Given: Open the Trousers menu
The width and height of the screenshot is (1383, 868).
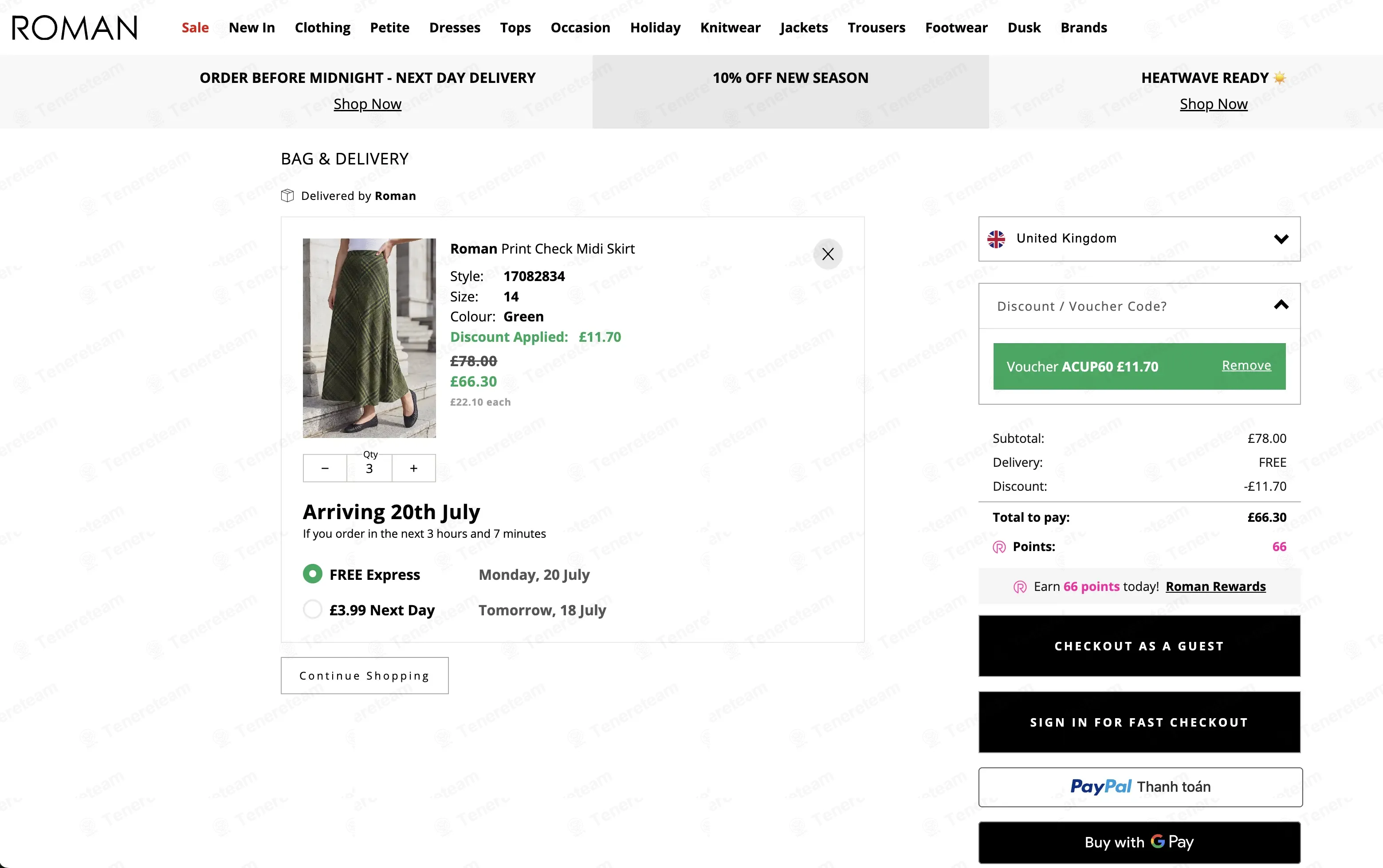Looking at the screenshot, I should pyautogui.click(x=876, y=27).
